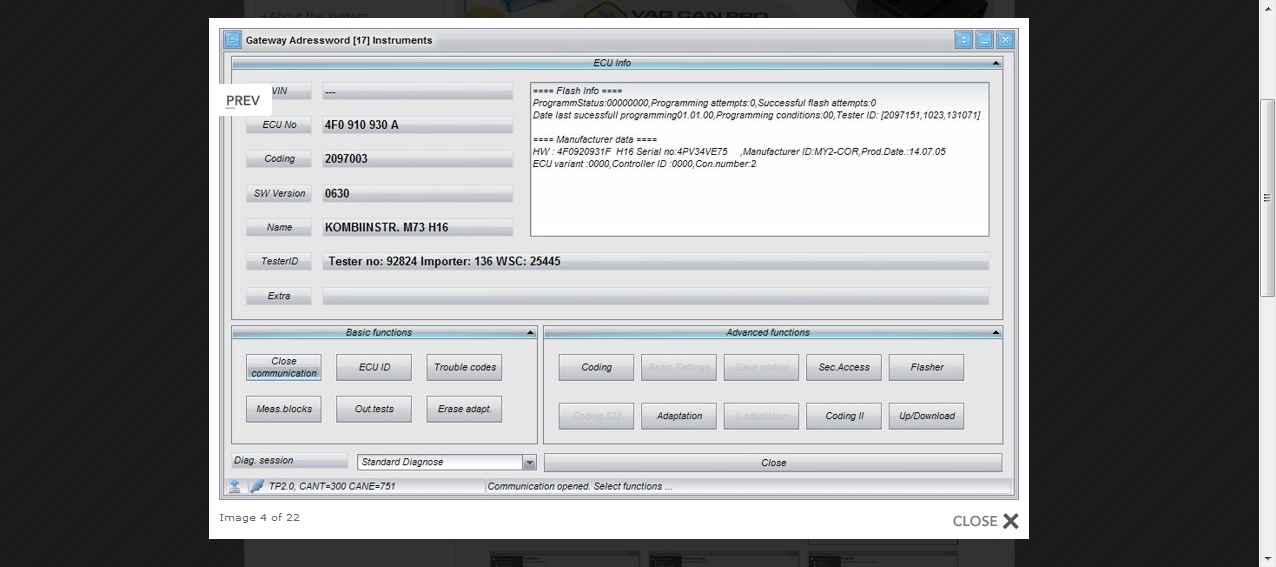
Task: Click the ECU No field value
Action: 417,125
